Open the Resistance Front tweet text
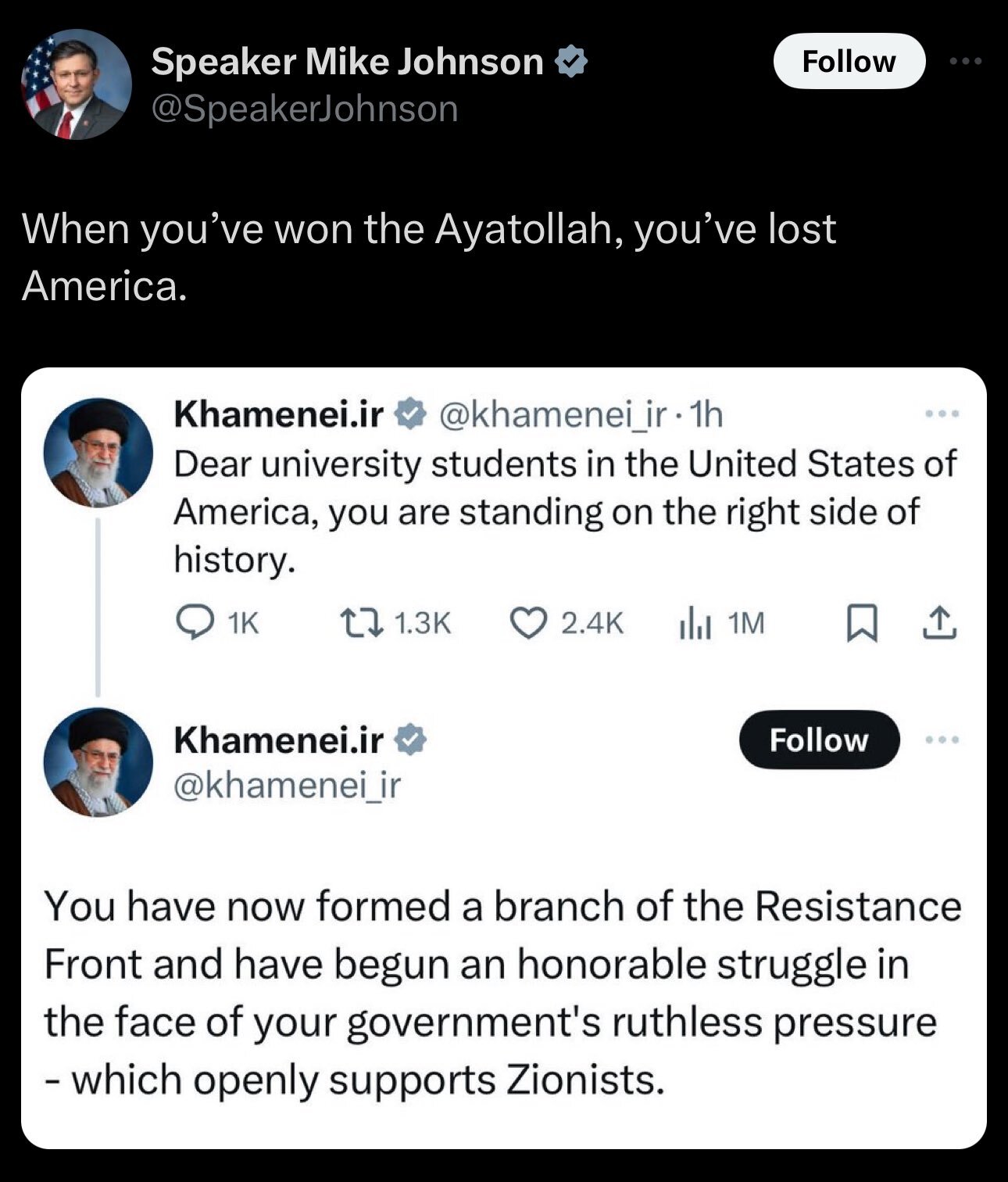 [502, 993]
